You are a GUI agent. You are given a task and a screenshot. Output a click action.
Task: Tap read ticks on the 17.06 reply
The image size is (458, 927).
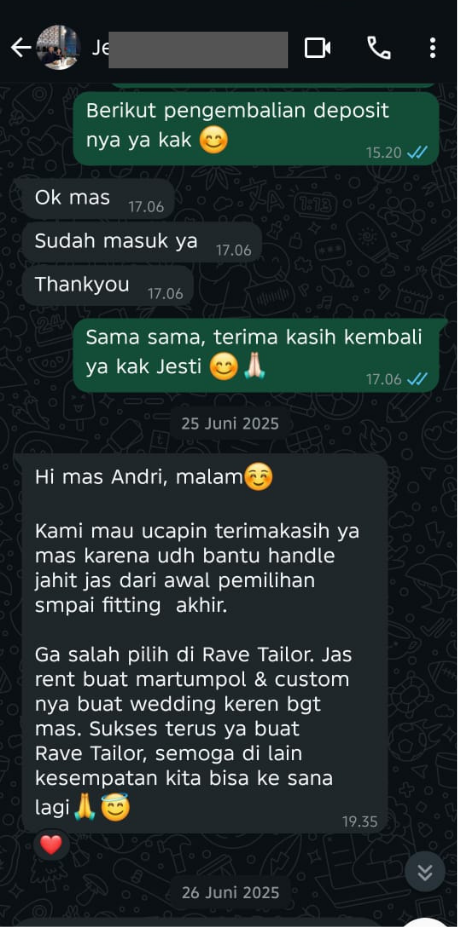pos(417,379)
